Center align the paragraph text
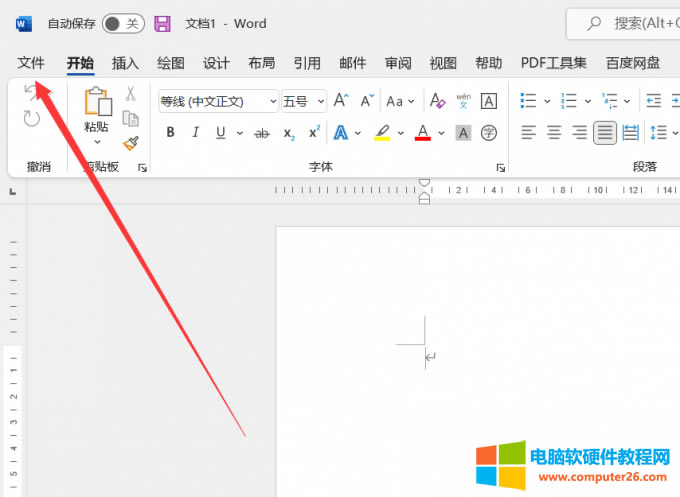This screenshot has height=497, width=680. (554, 133)
